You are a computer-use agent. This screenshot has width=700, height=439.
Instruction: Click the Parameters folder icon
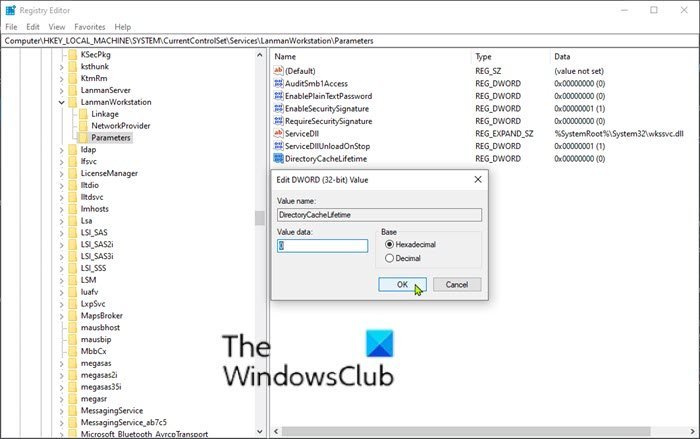[x=83, y=138]
